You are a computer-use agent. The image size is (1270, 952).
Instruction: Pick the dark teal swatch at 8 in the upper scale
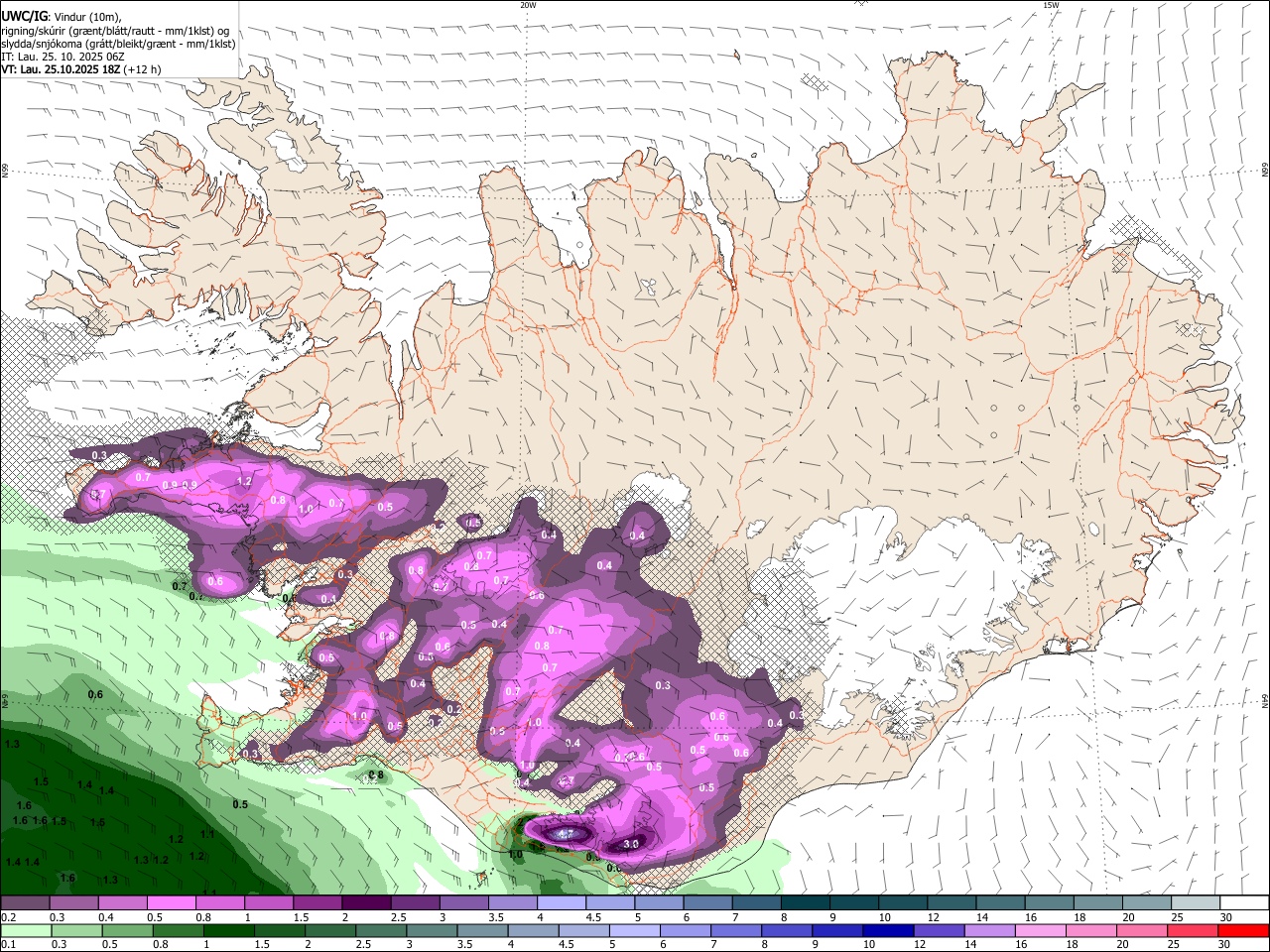[806, 902]
